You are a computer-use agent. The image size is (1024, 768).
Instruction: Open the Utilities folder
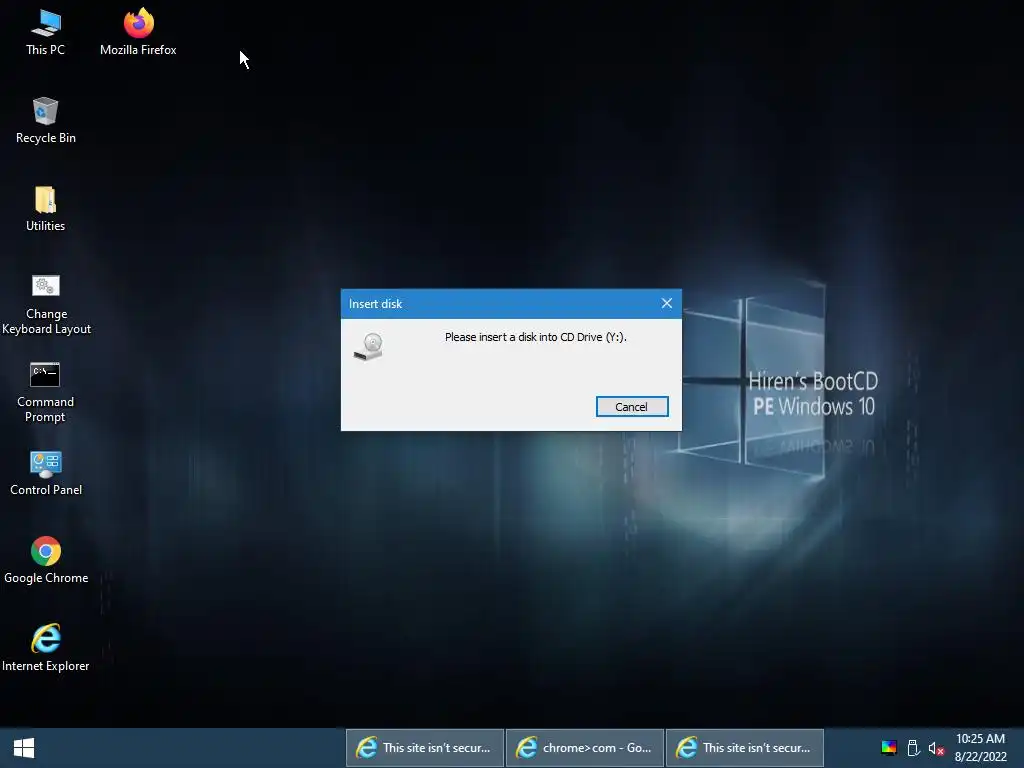point(46,209)
